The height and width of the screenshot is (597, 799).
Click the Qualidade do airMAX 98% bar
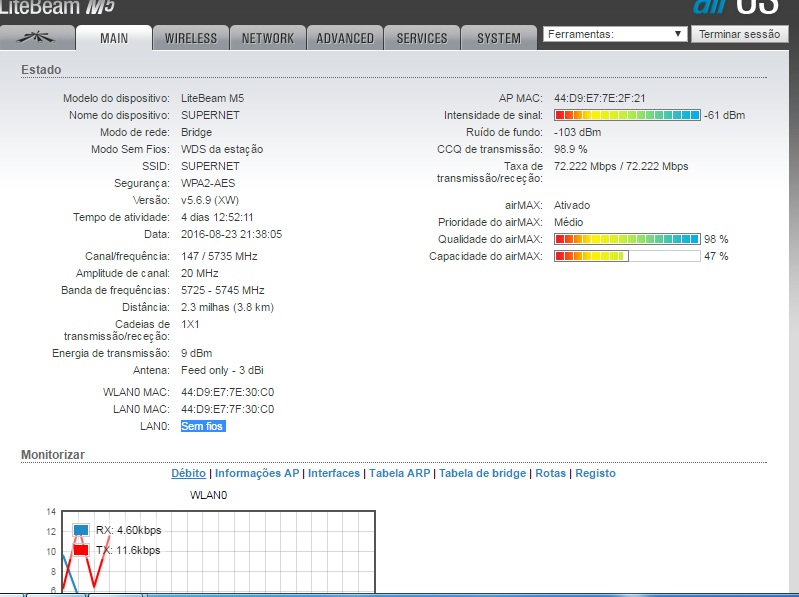point(627,239)
